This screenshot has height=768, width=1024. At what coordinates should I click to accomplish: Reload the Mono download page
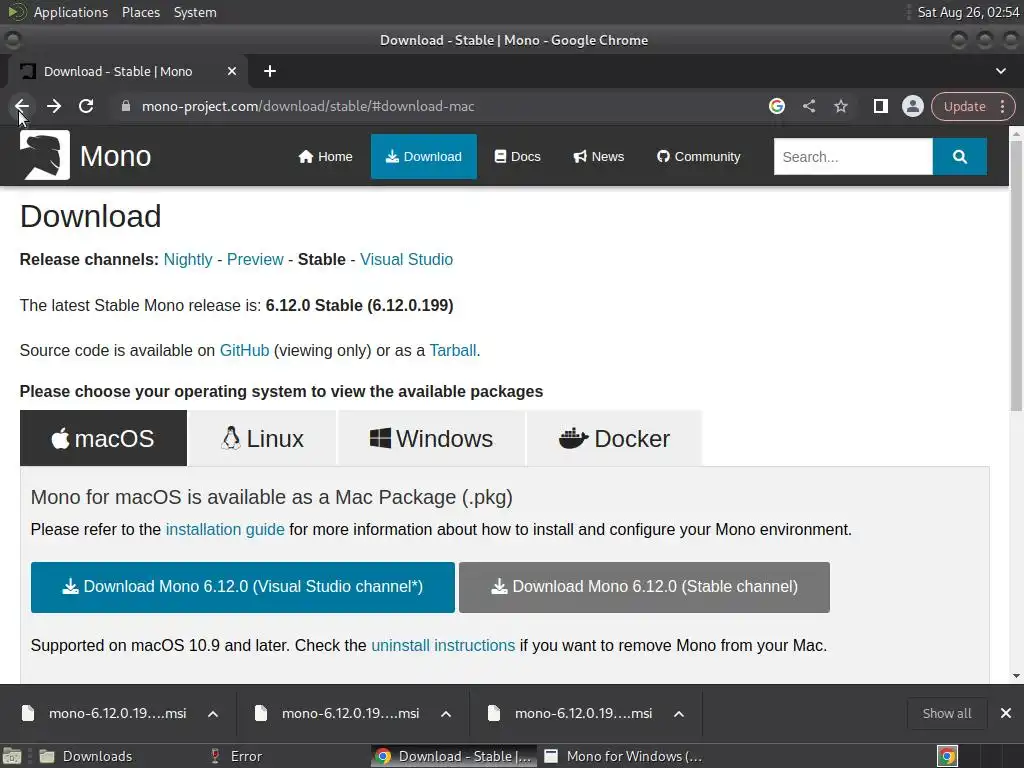[86, 106]
